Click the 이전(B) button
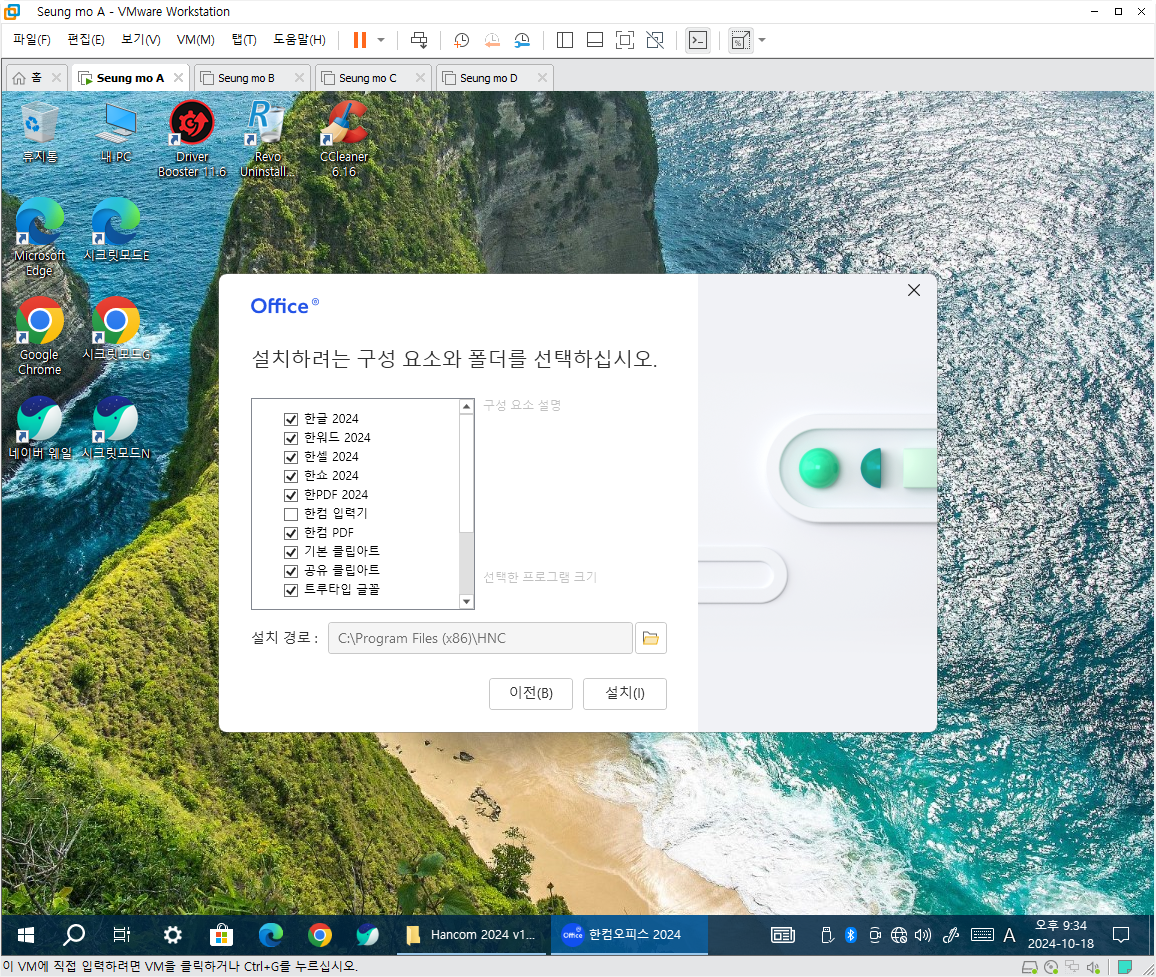 [x=531, y=693]
